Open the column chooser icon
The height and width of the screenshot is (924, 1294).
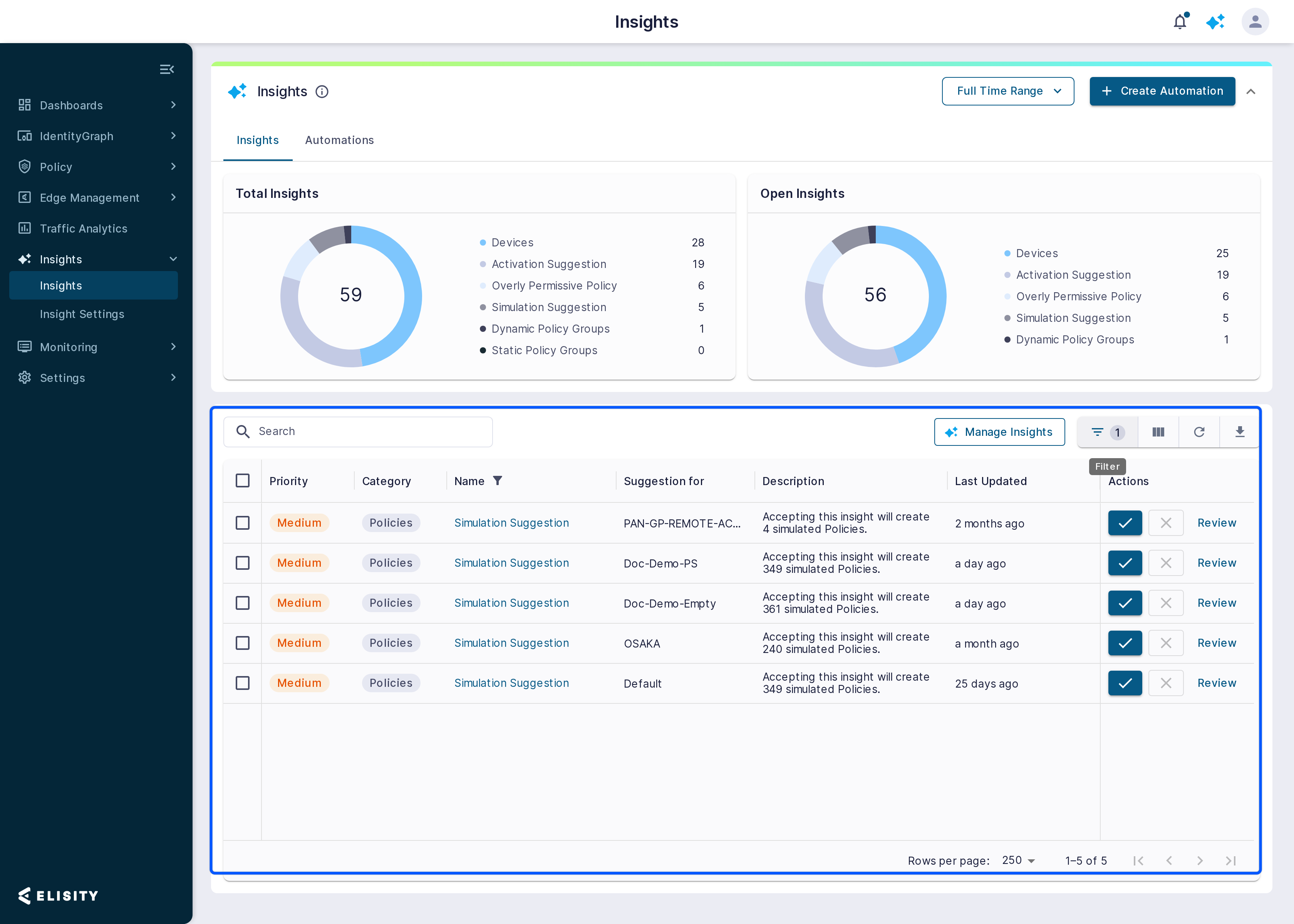[1158, 432]
